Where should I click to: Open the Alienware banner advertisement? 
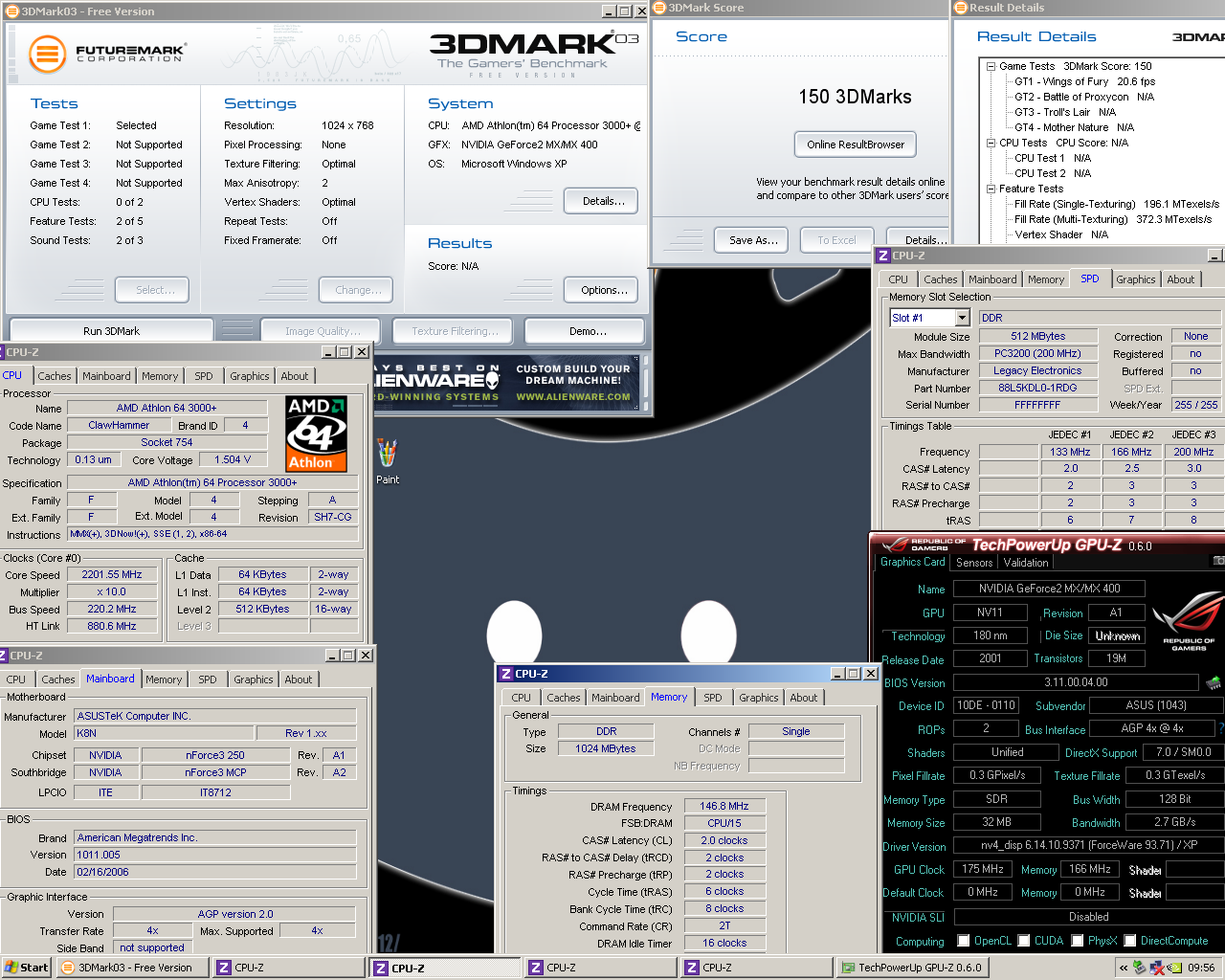(x=508, y=382)
